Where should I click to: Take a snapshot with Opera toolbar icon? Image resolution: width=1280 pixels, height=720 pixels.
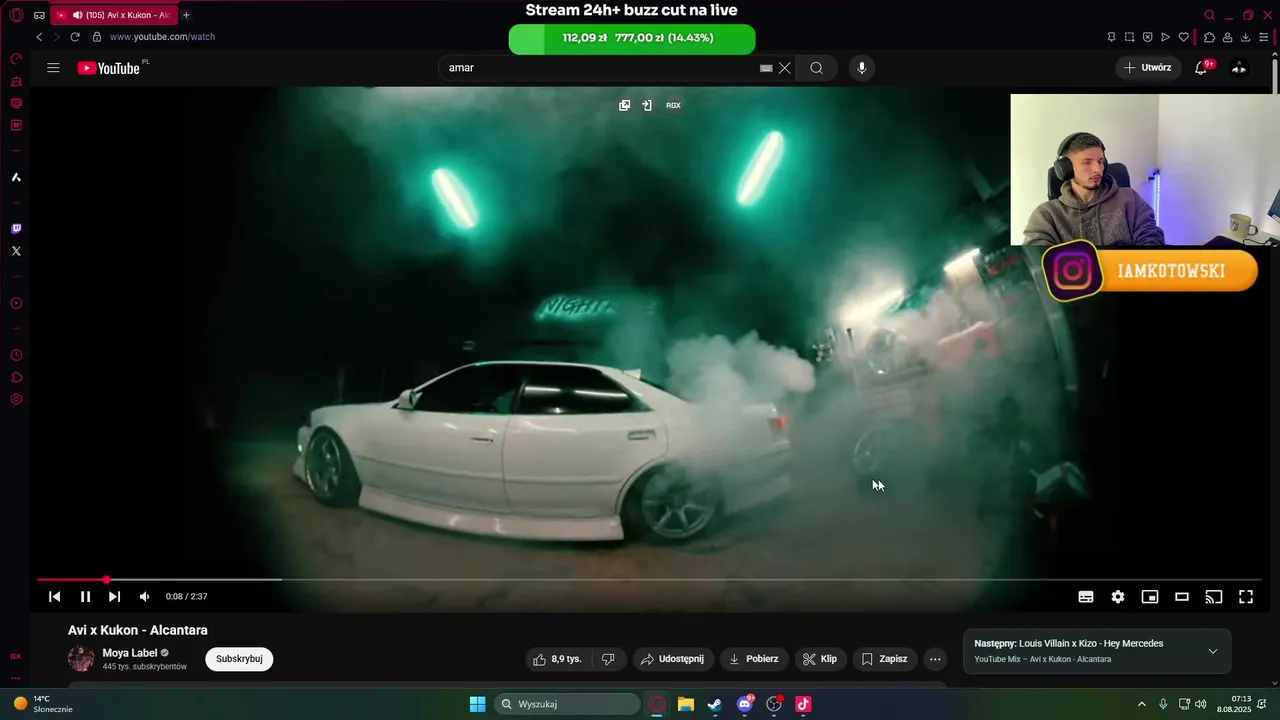pyautogui.click(x=1129, y=37)
